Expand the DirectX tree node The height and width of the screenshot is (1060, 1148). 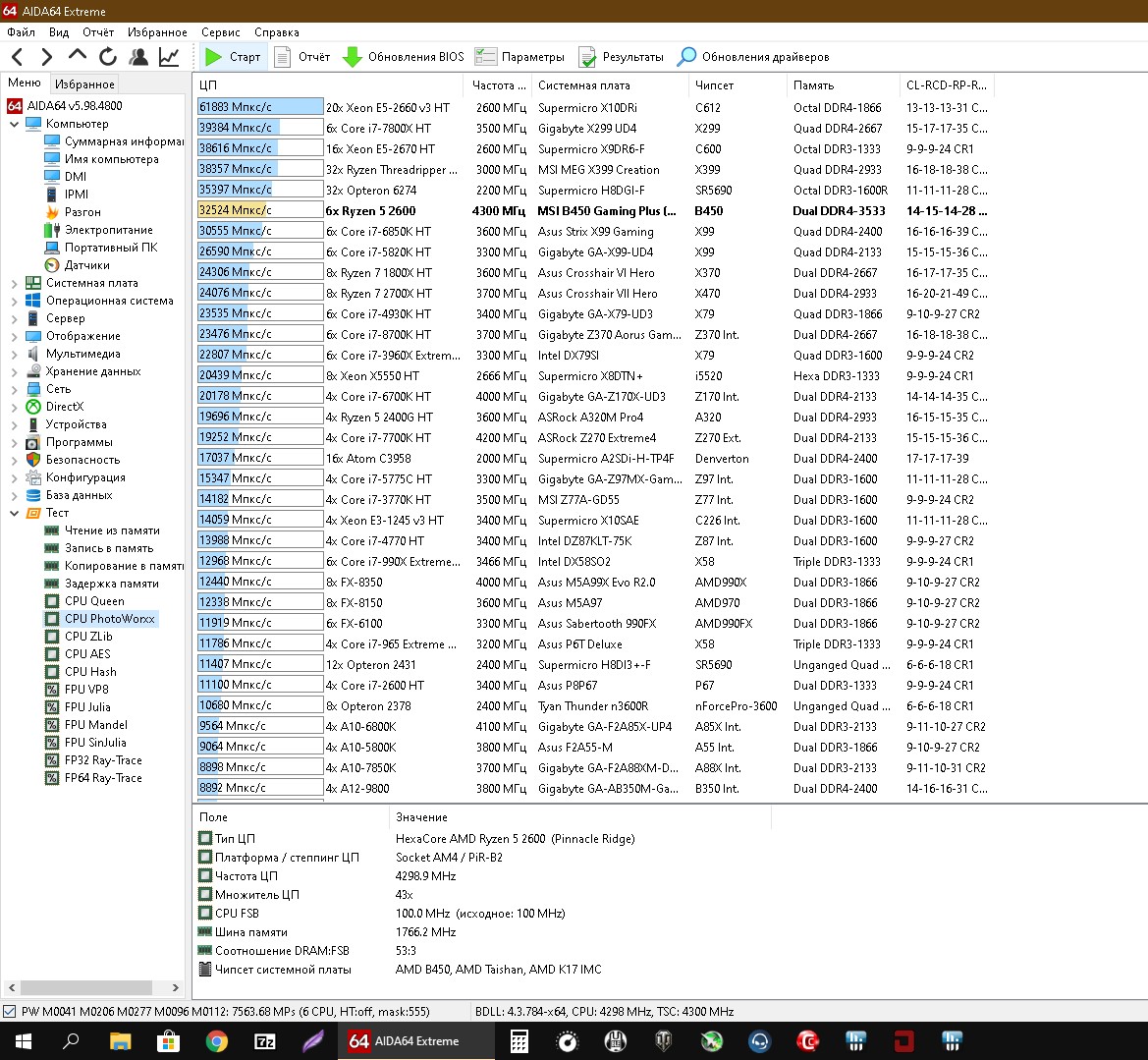tap(14, 407)
